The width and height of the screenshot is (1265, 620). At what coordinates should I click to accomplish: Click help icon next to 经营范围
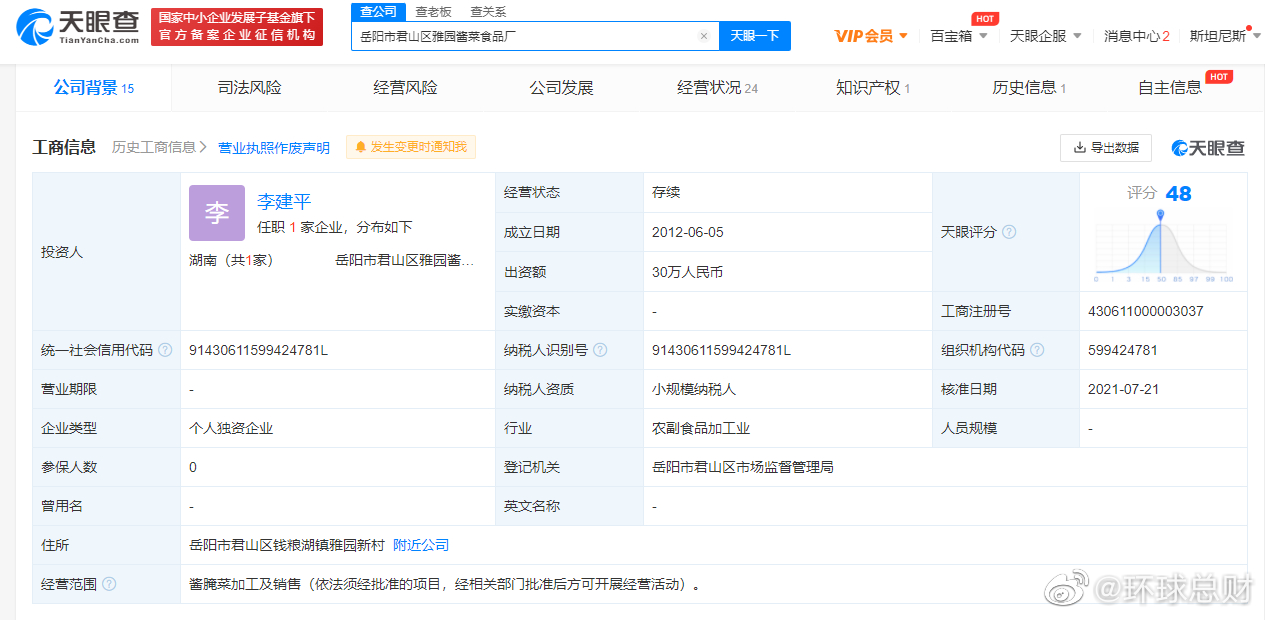pos(109,584)
